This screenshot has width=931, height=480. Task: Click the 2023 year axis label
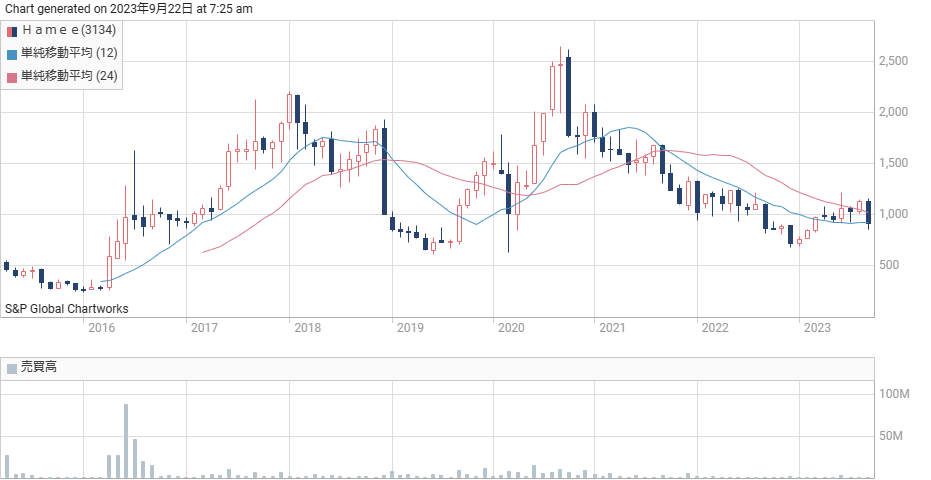tap(816, 327)
